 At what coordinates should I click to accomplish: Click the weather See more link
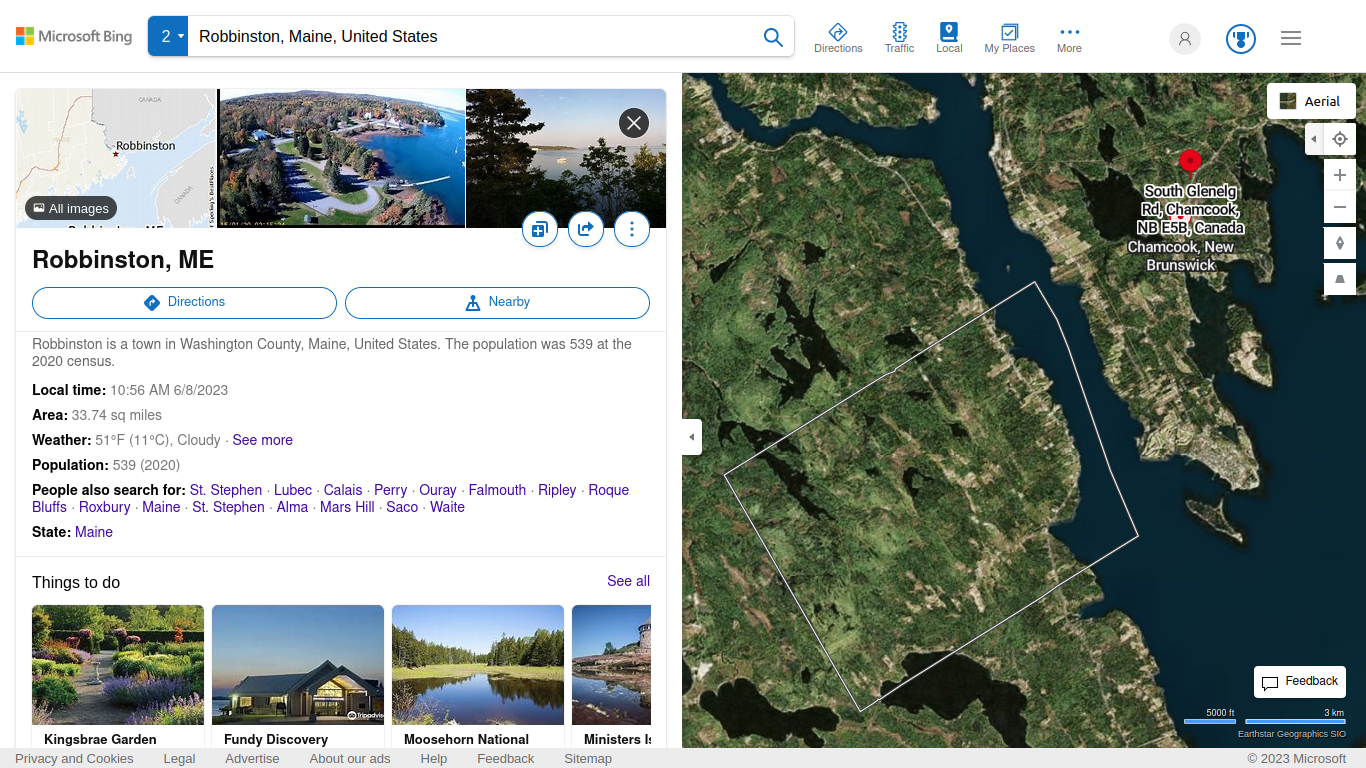tap(263, 440)
